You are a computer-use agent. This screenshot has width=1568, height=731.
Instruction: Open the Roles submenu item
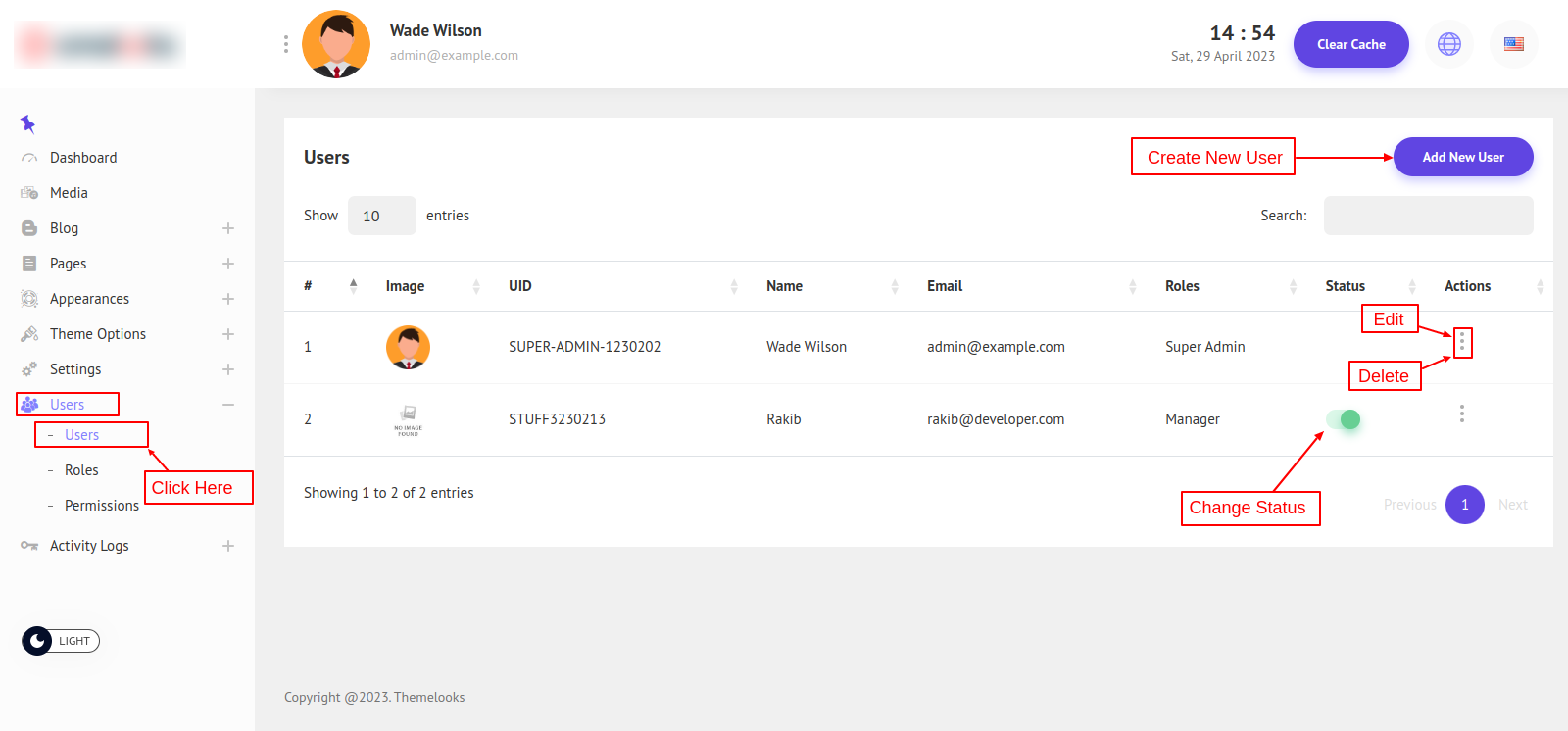pos(81,470)
